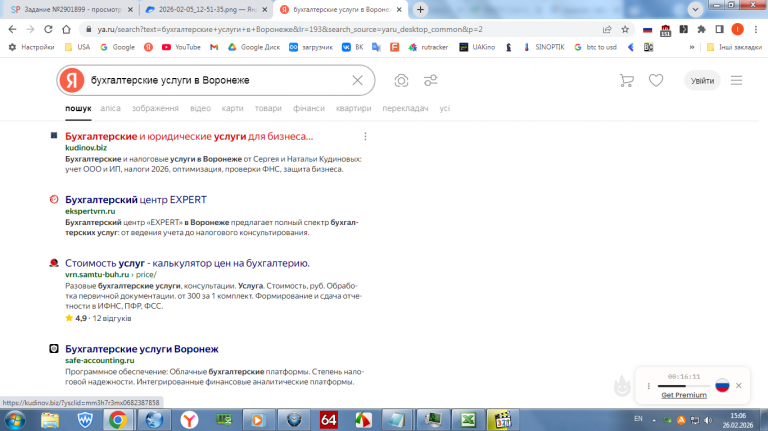This screenshot has height=431, width=768.
Task: Bookmark this page with the star icon
Action: click(625, 29)
